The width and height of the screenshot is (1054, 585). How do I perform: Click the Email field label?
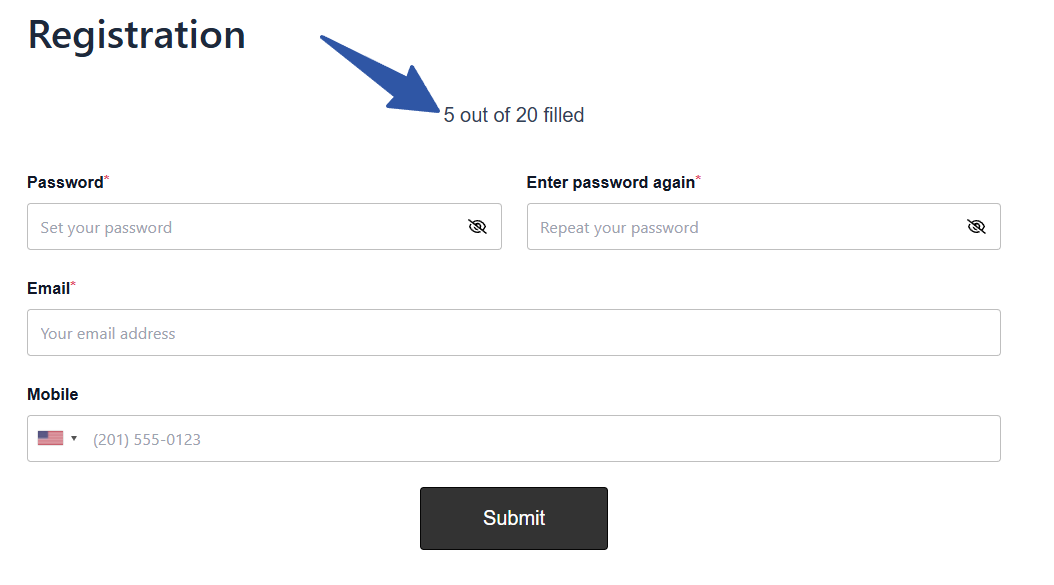tap(48, 288)
